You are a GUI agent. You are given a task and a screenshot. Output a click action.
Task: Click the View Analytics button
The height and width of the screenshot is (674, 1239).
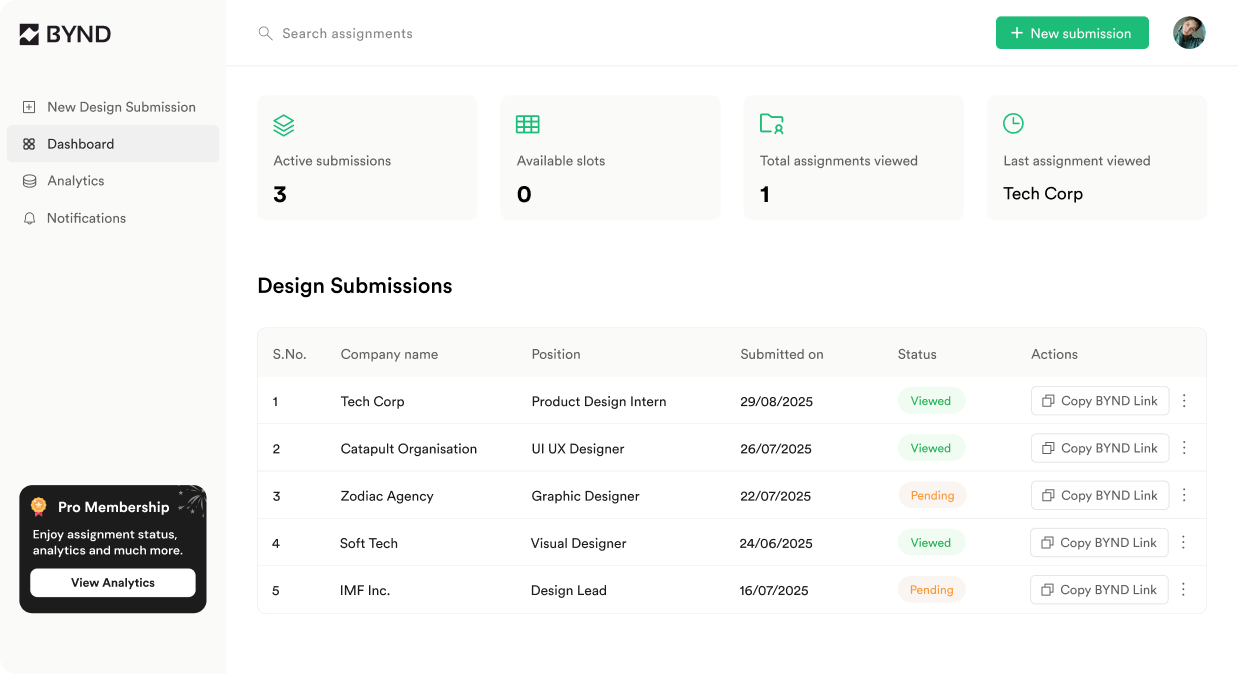tap(113, 583)
